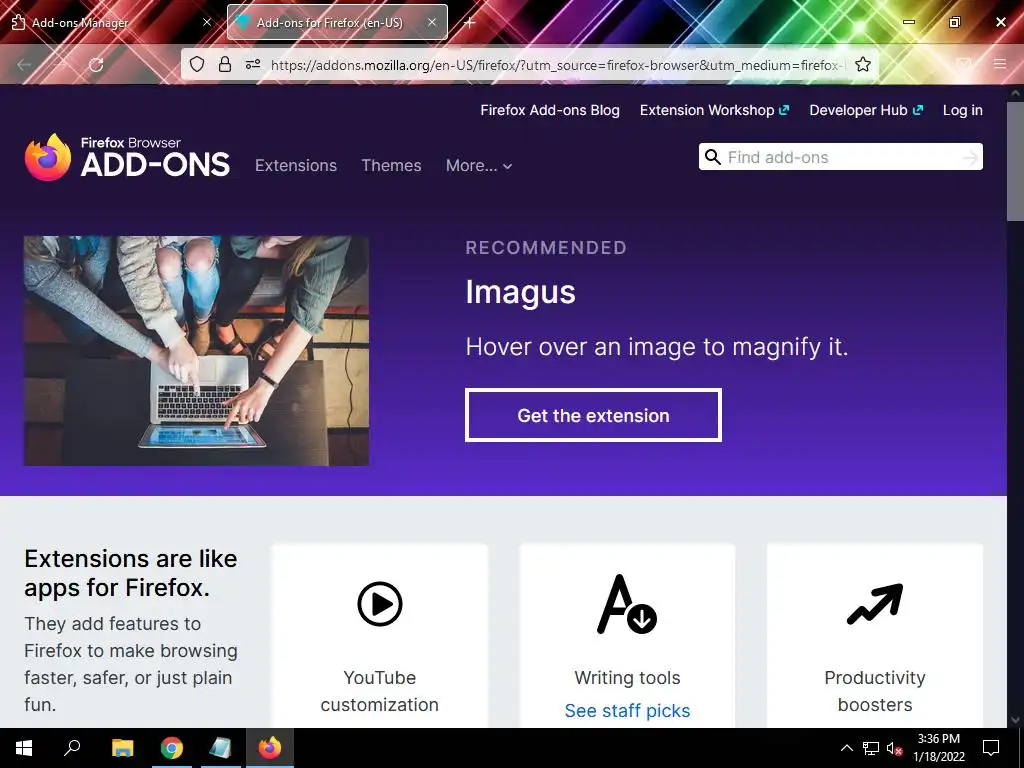1024x768 pixels.
Task: Bookmark this page with the star icon
Action: pyautogui.click(x=863, y=64)
